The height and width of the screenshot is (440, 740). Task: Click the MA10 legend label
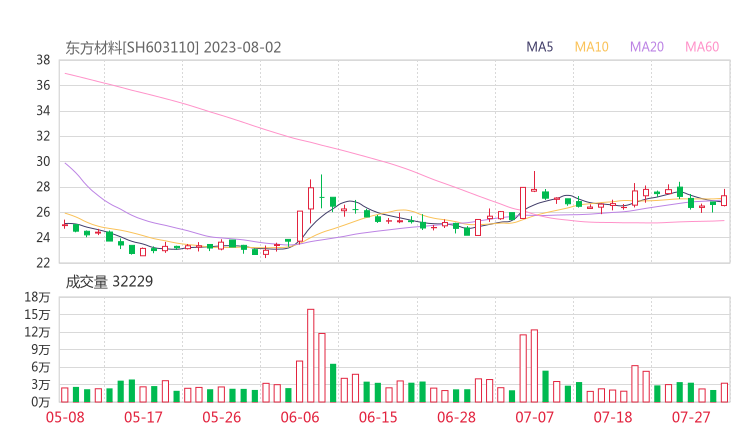pos(591,47)
